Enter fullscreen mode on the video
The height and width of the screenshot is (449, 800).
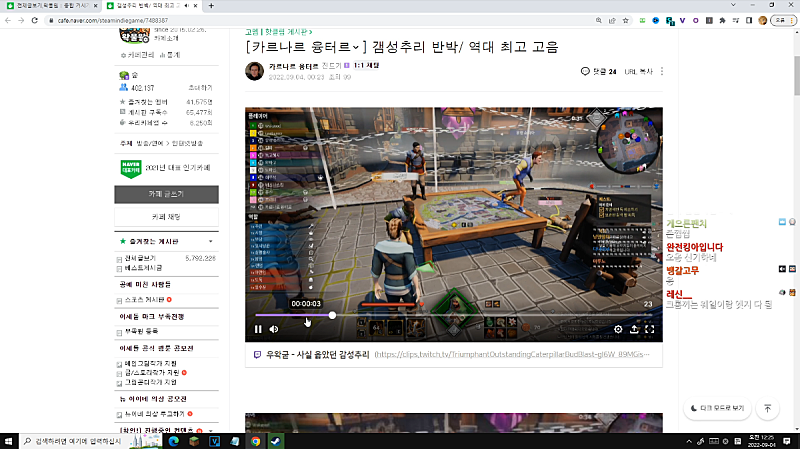click(649, 329)
